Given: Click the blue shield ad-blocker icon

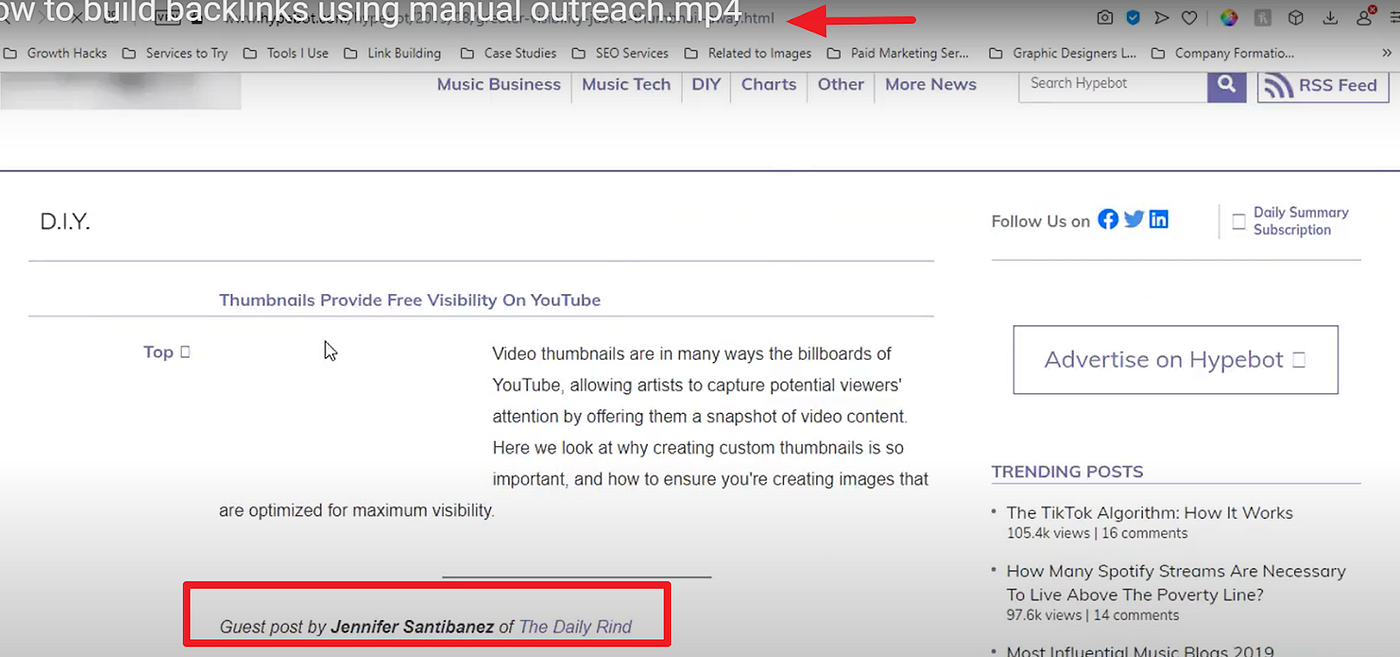Looking at the screenshot, I should (x=1133, y=18).
